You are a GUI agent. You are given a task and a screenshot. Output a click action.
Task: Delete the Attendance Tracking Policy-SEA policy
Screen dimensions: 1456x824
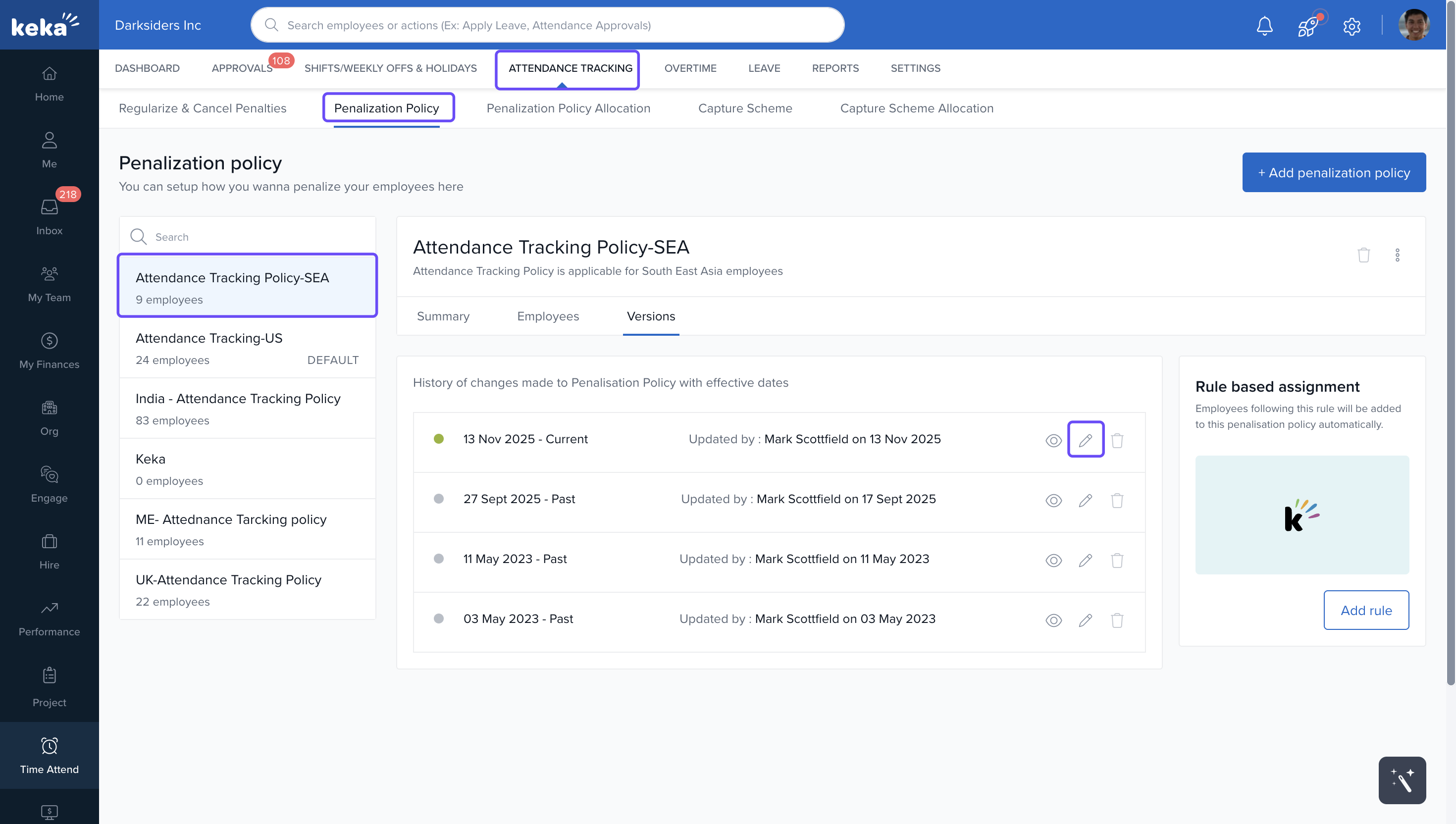pos(1363,255)
